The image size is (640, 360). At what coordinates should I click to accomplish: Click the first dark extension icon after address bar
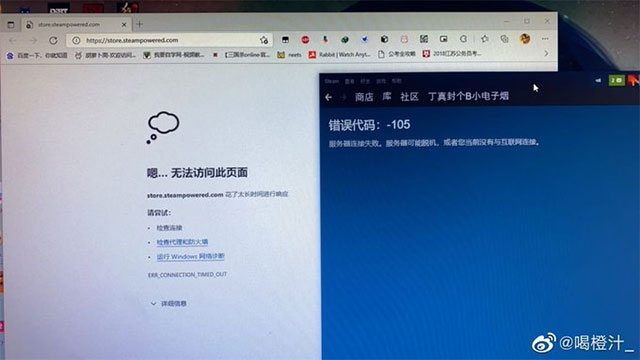[285, 40]
